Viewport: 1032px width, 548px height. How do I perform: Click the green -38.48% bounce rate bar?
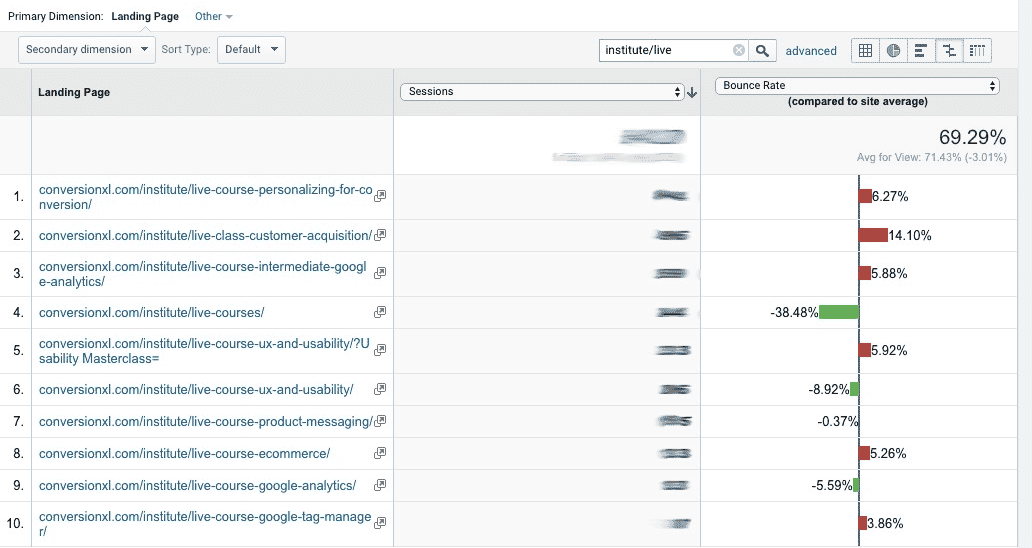tap(838, 313)
